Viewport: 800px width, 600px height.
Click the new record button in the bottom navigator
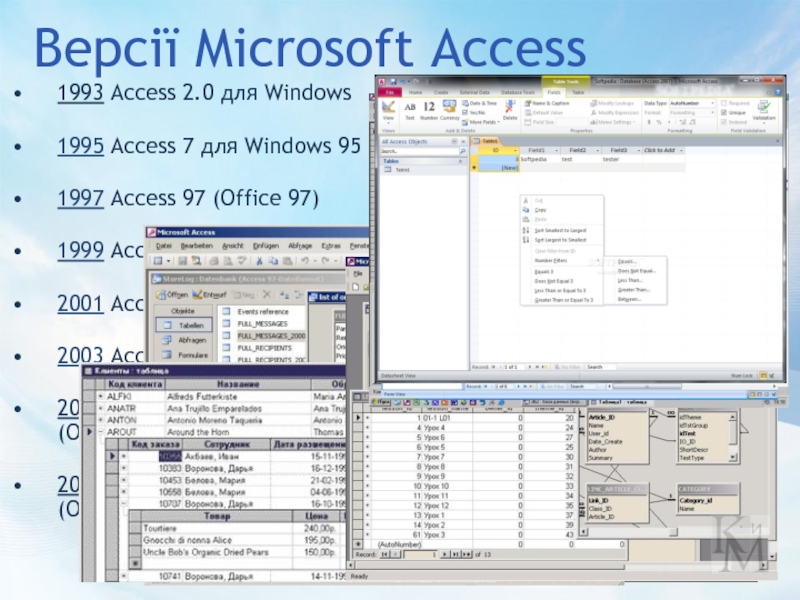pos(466,554)
